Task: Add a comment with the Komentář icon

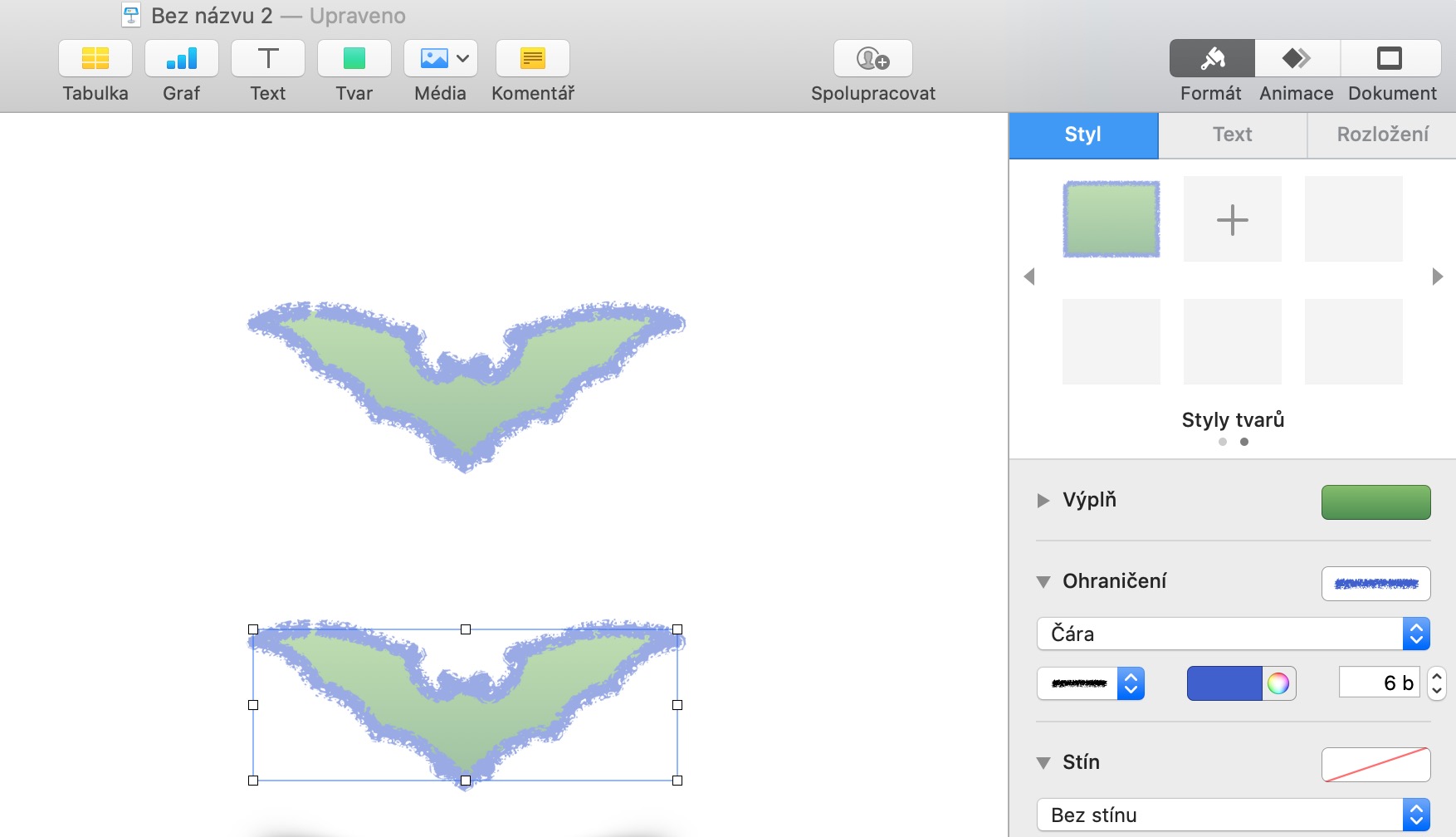Action: 532,59
